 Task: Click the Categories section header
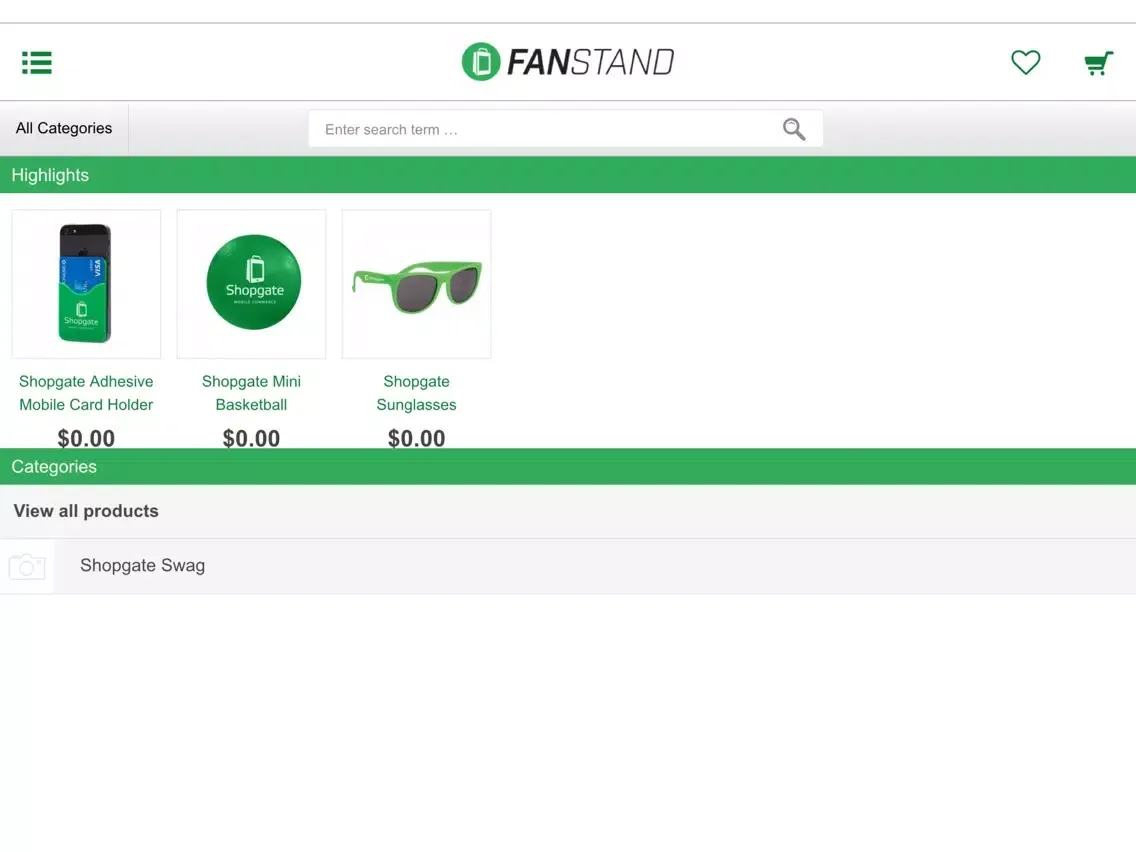[568, 467]
